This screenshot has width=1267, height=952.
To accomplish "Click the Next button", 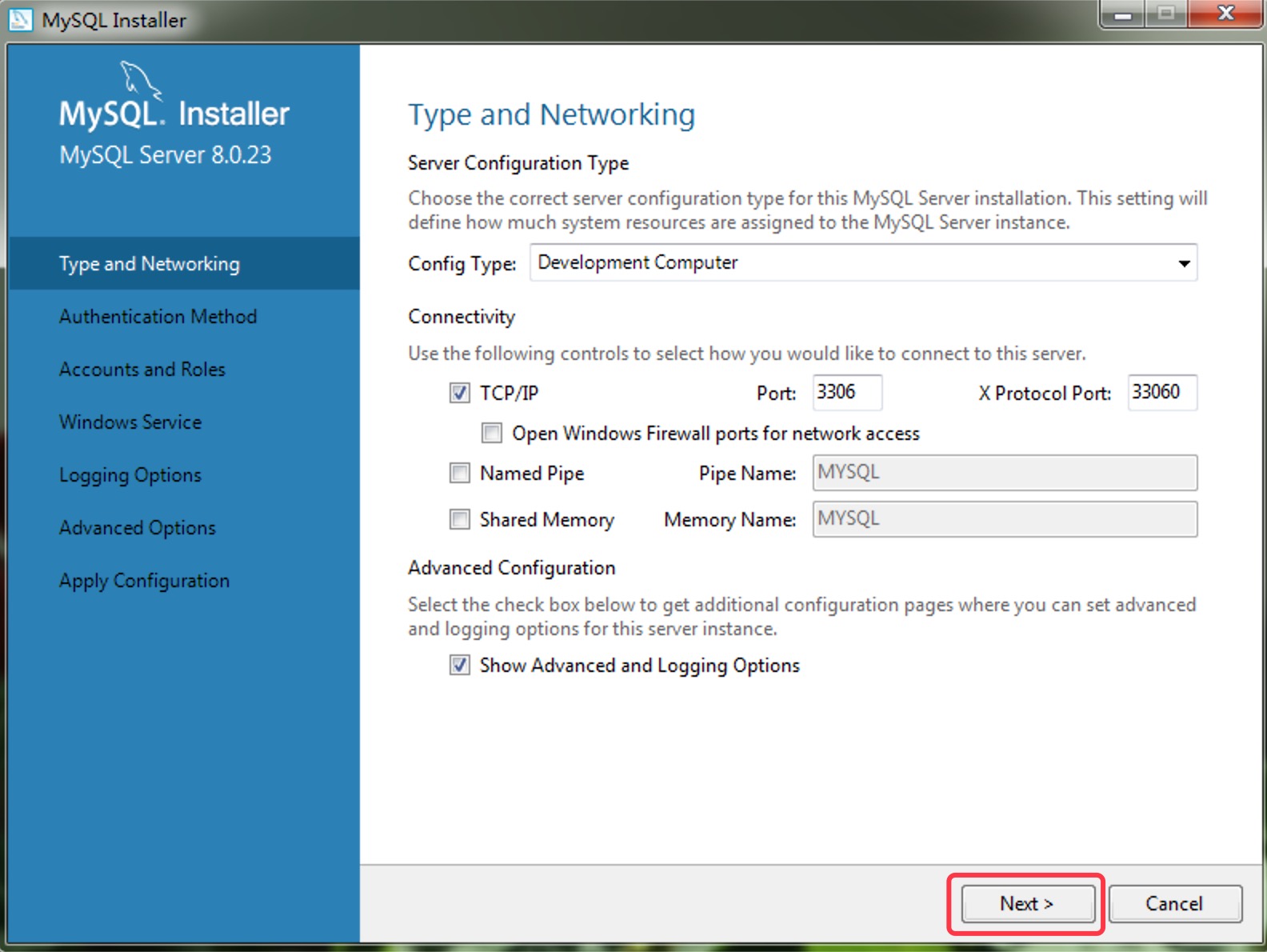I will (1027, 903).
